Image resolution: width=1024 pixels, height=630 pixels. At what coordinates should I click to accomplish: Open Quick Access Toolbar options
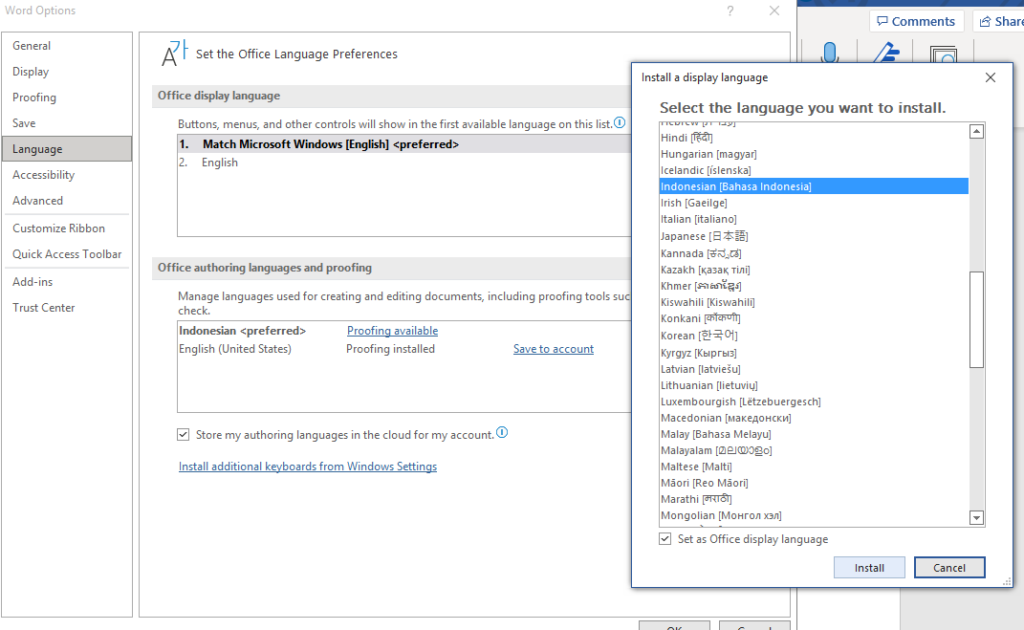pyautogui.click(x=67, y=254)
